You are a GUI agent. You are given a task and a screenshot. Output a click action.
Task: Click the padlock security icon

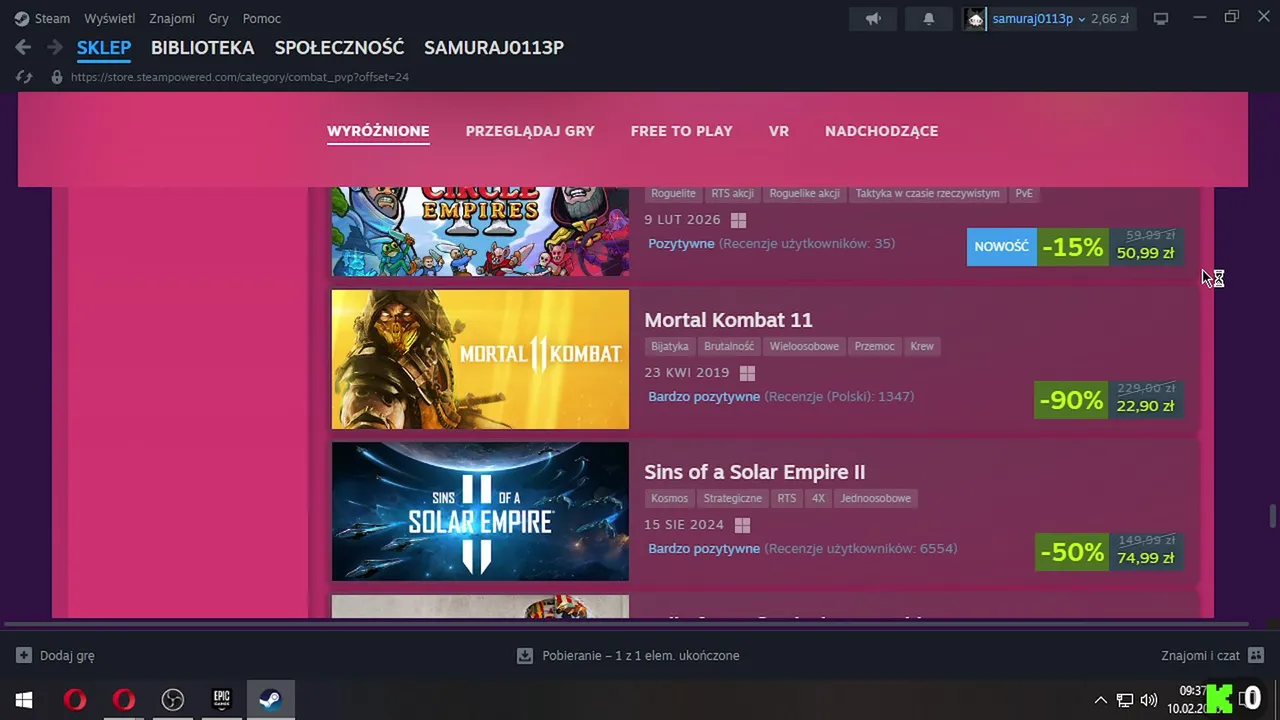tap(57, 77)
